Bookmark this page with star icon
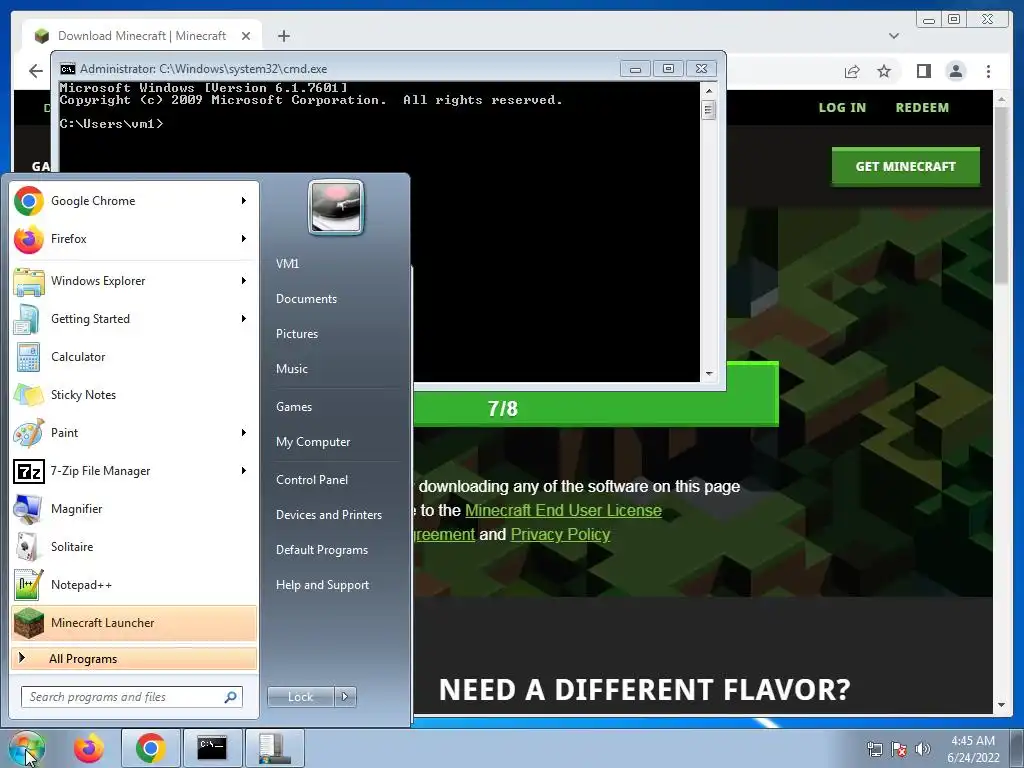This screenshot has width=1024, height=768. pos(884,71)
